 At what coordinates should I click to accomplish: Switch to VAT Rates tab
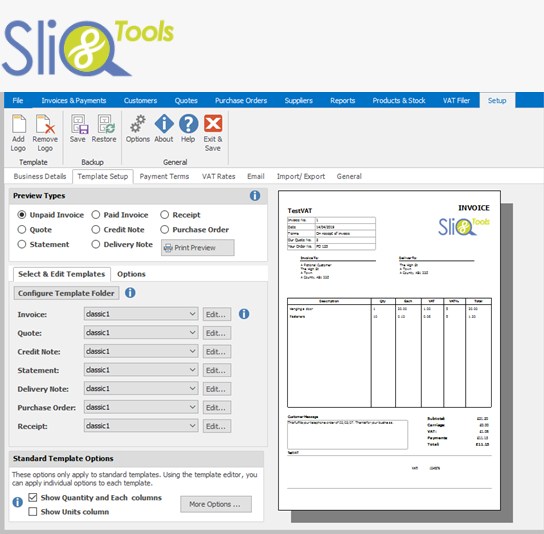pyautogui.click(x=219, y=176)
